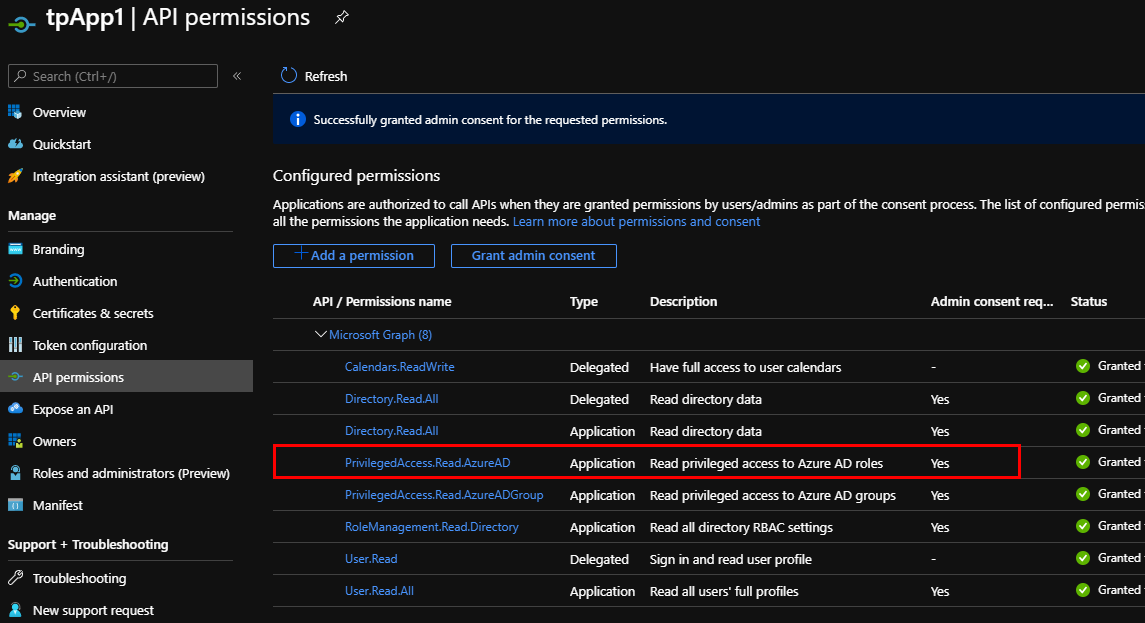Open the PrivilegedAccess.Read.AzureAD permission link

point(428,463)
